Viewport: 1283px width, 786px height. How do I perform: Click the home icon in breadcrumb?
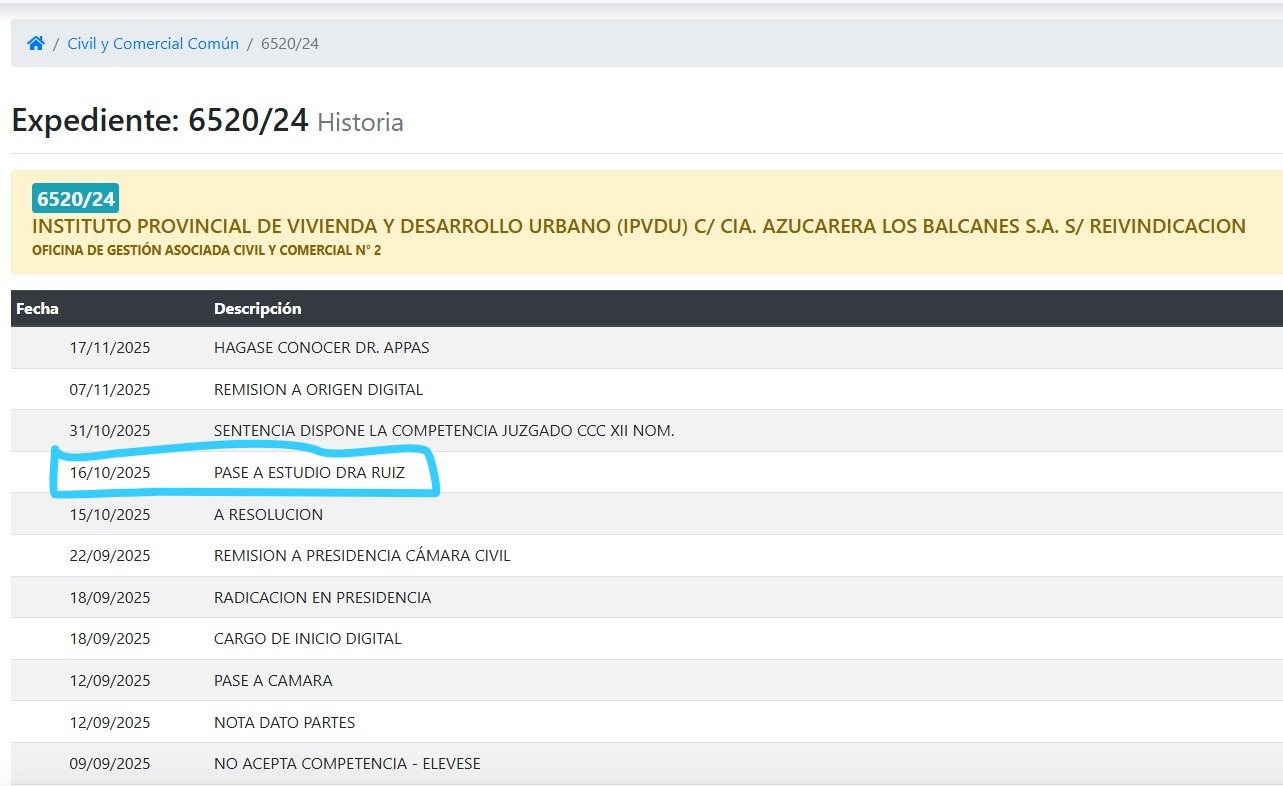(x=36, y=43)
